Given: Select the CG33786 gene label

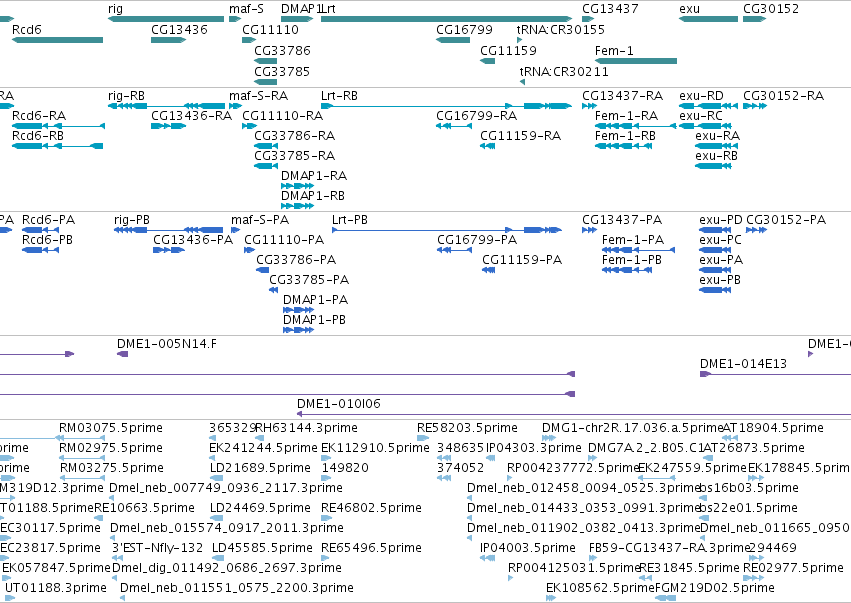Looking at the screenshot, I should coord(282,50).
